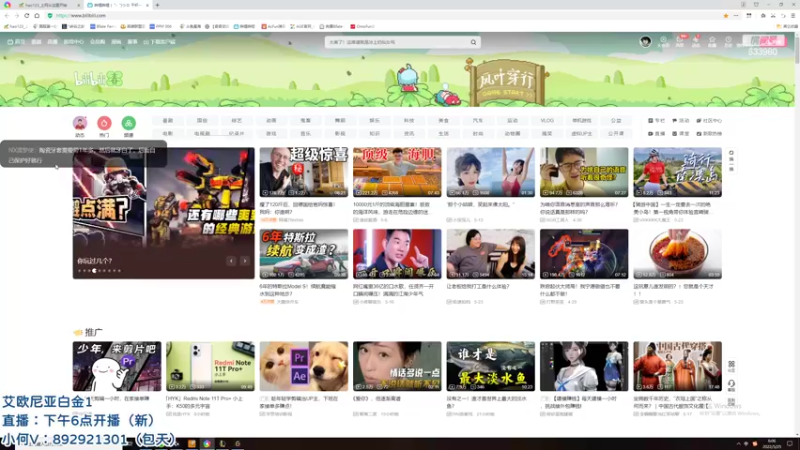
Task: Select the 国创 category button
Action: click(203, 121)
